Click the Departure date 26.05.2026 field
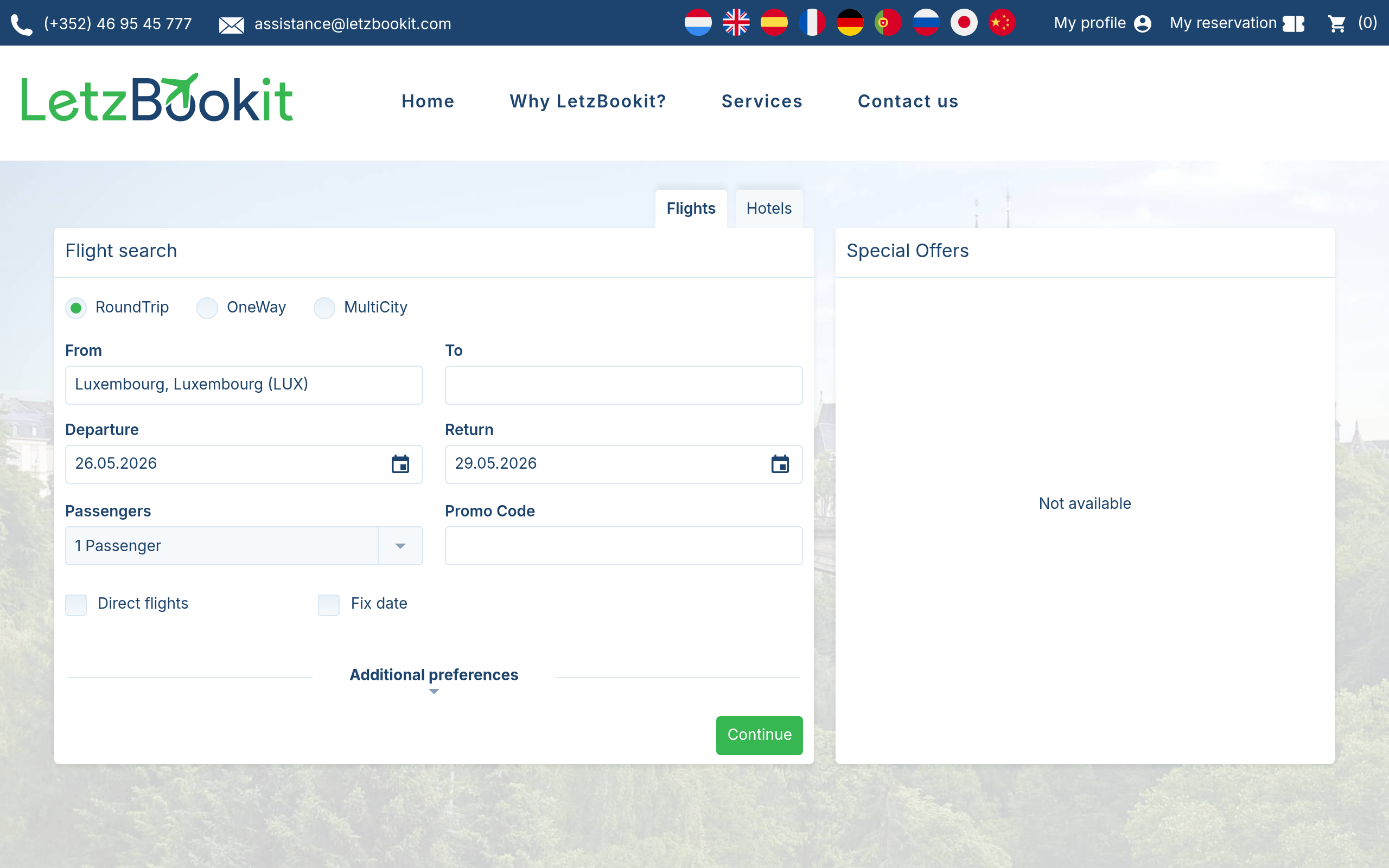 click(x=244, y=464)
